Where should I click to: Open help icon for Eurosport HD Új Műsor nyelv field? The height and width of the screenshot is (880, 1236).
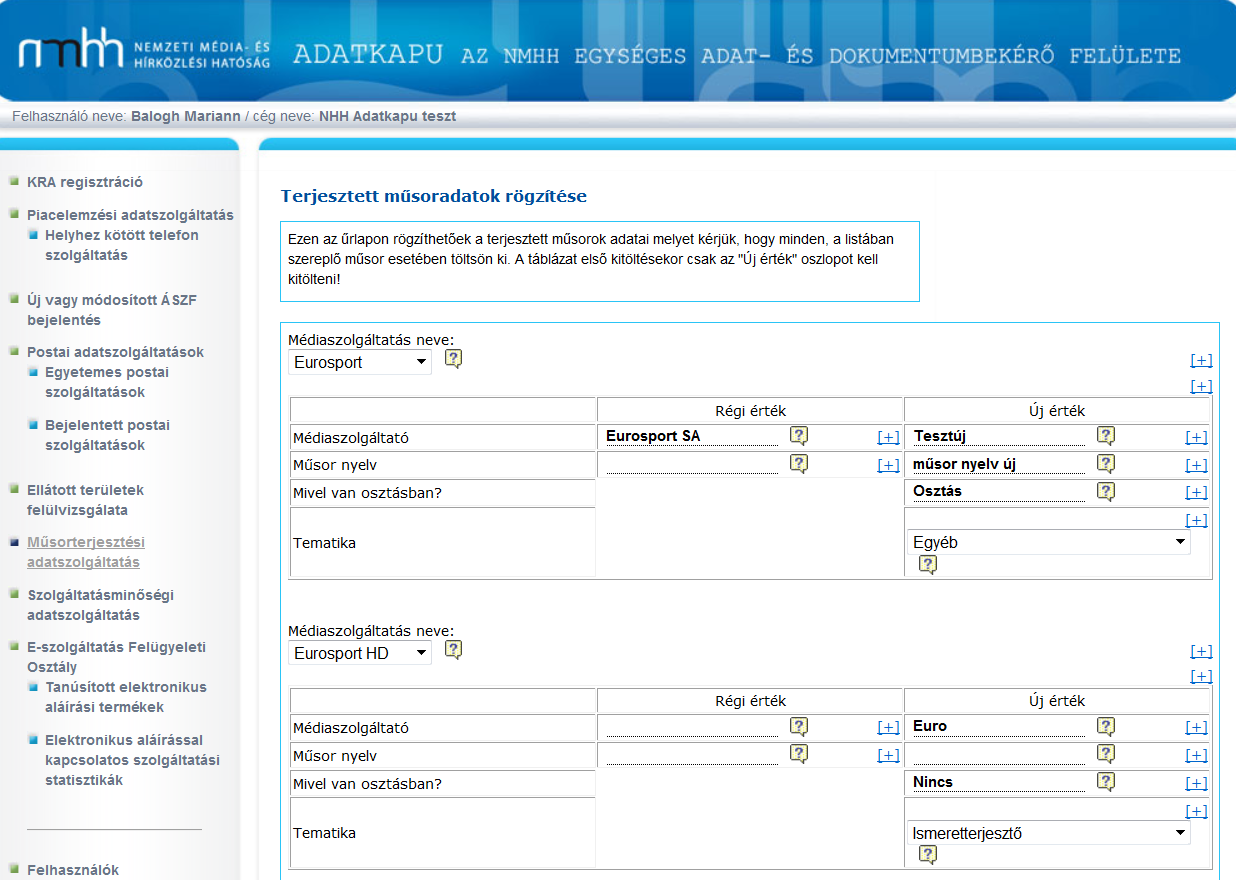[1105, 753]
